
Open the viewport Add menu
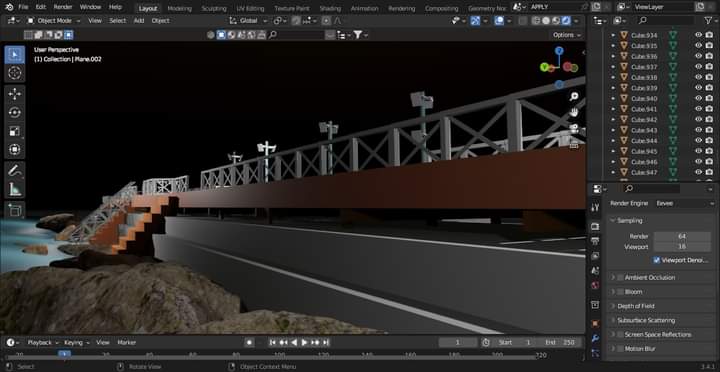point(139,21)
